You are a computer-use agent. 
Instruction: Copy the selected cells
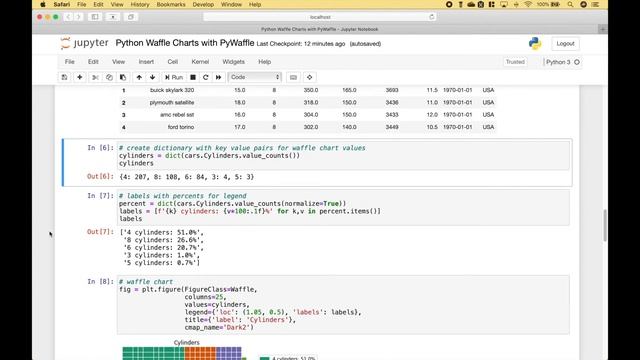click(x=109, y=77)
